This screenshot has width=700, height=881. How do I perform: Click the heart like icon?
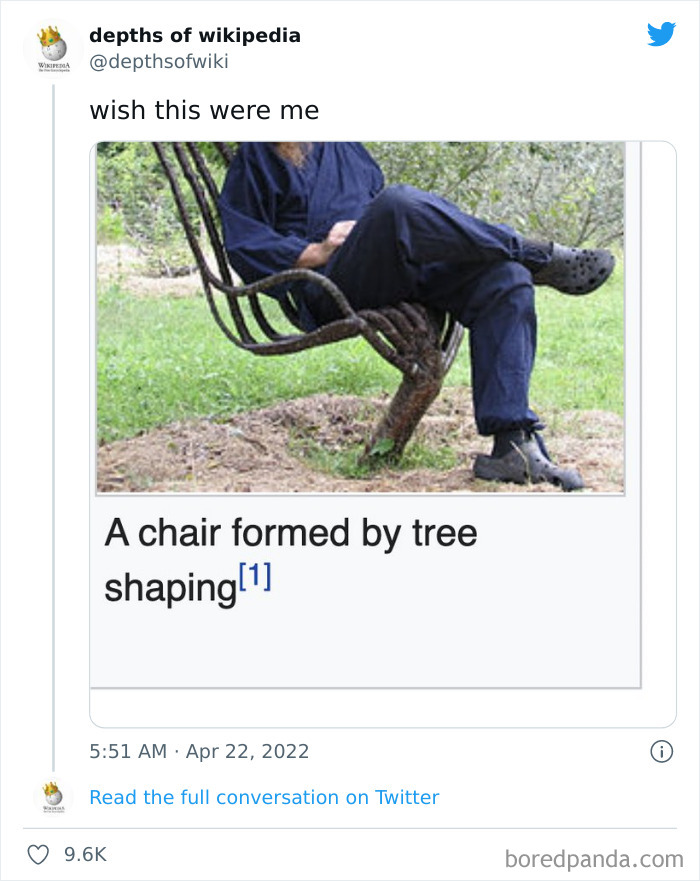coord(38,855)
